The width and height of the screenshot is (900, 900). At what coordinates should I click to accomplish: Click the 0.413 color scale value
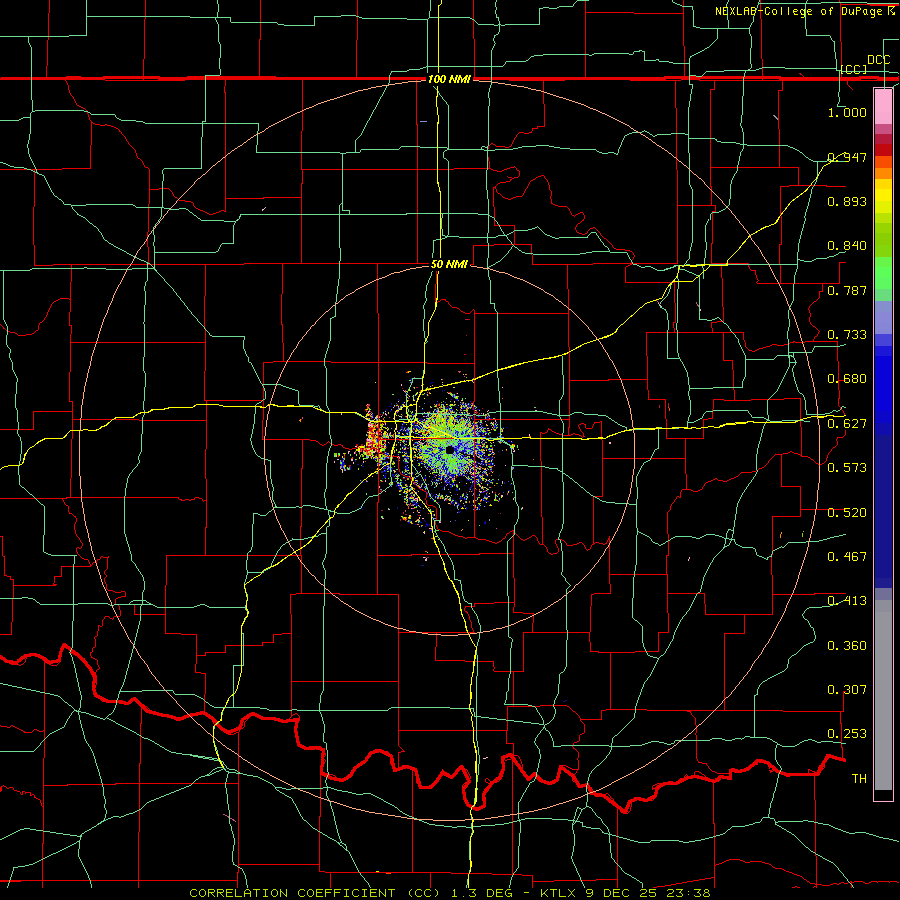click(847, 600)
